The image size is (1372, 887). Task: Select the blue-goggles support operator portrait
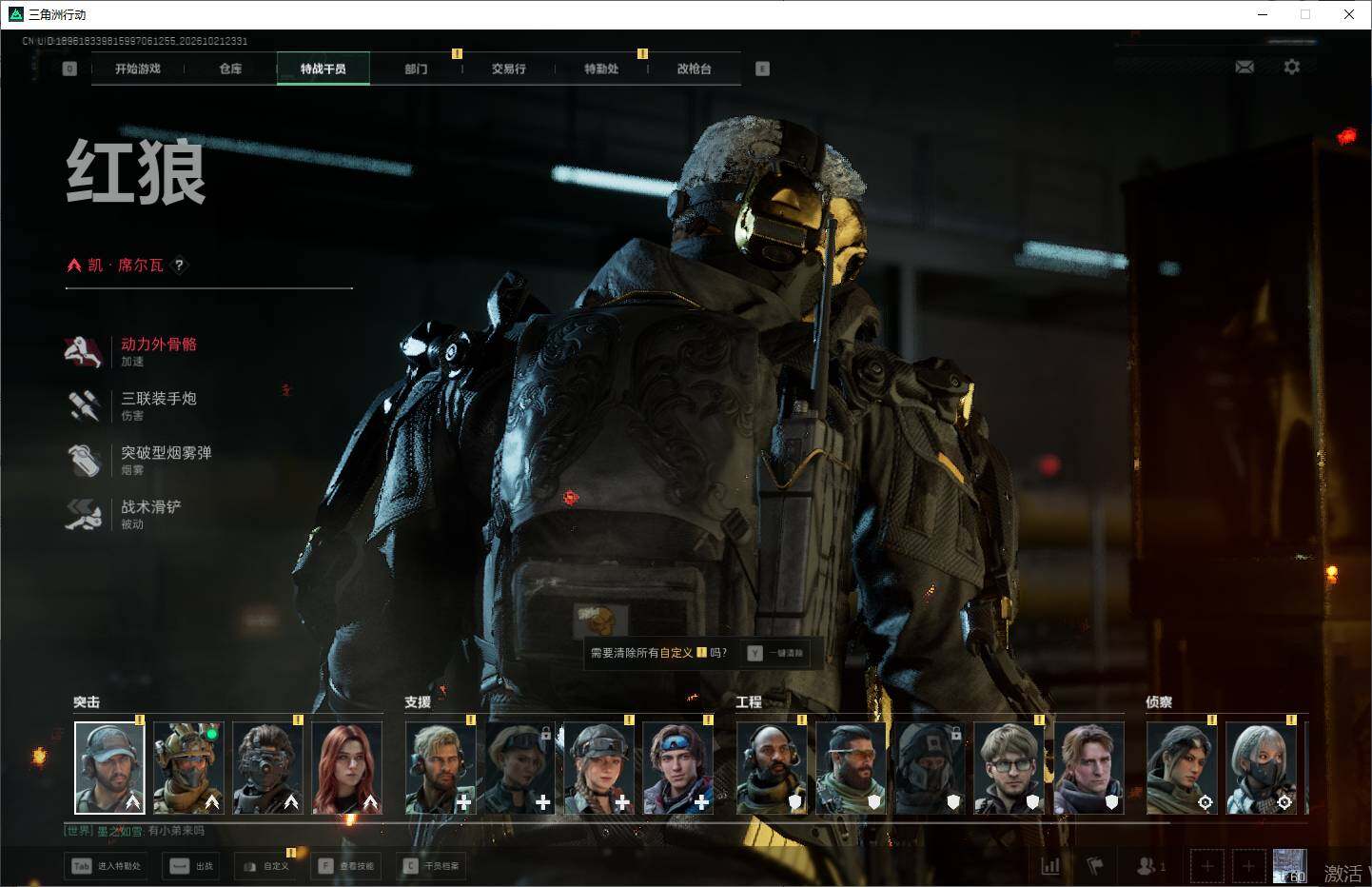coord(677,768)
